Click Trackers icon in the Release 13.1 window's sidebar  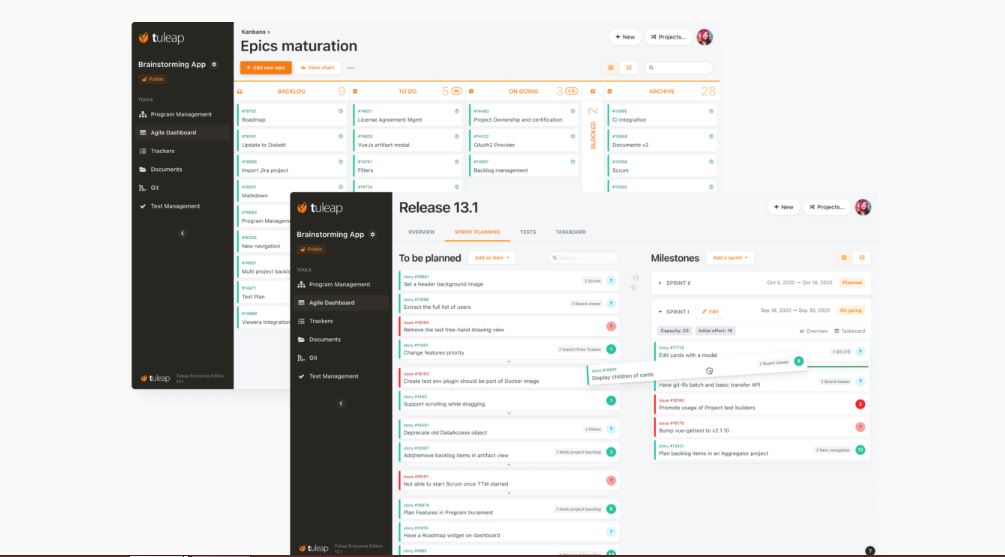(x=301, y=321)
